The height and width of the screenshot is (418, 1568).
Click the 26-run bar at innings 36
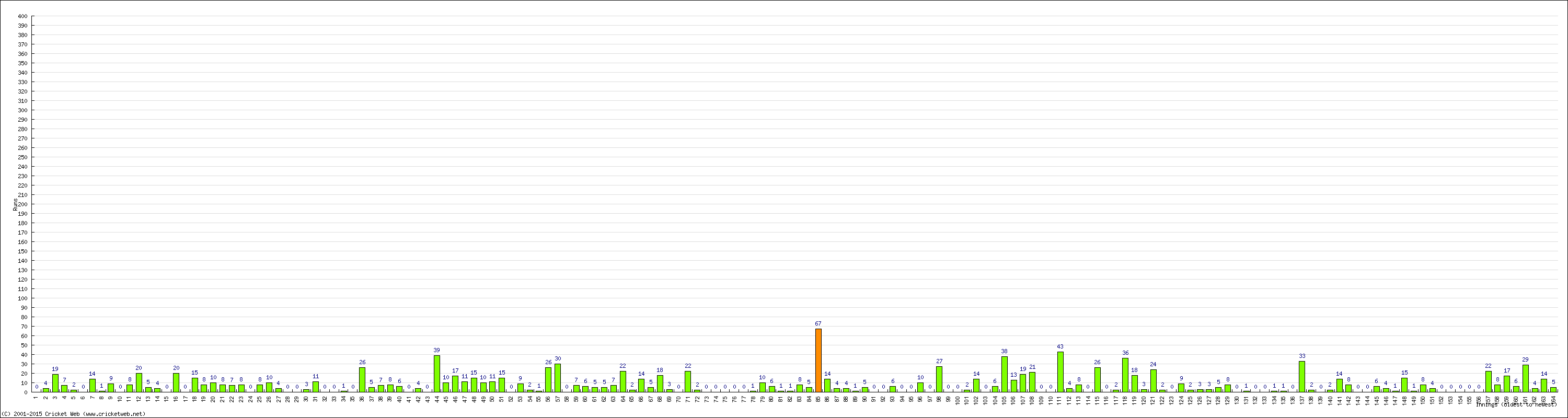(362, 380)
